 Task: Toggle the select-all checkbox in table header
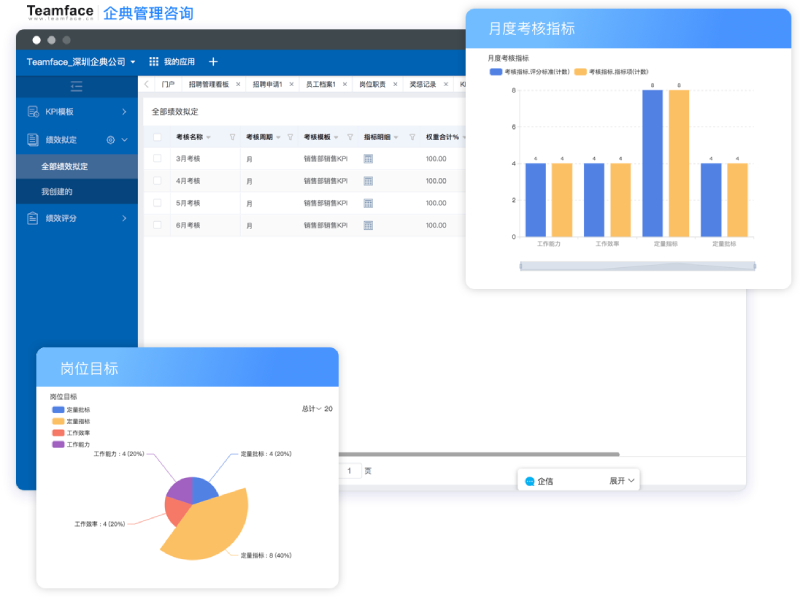pyautogui.click(x=157, y=137)
